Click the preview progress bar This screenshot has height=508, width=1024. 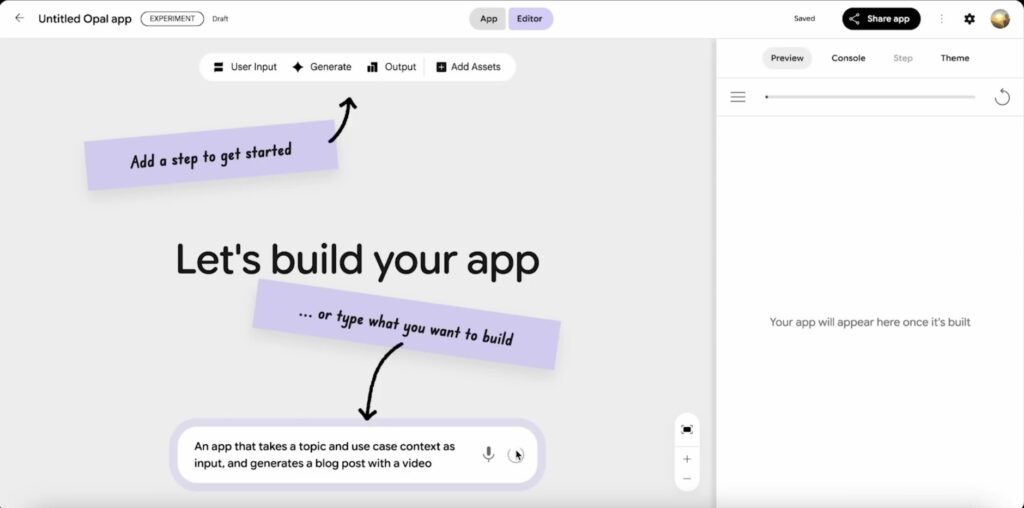(870, 97)
